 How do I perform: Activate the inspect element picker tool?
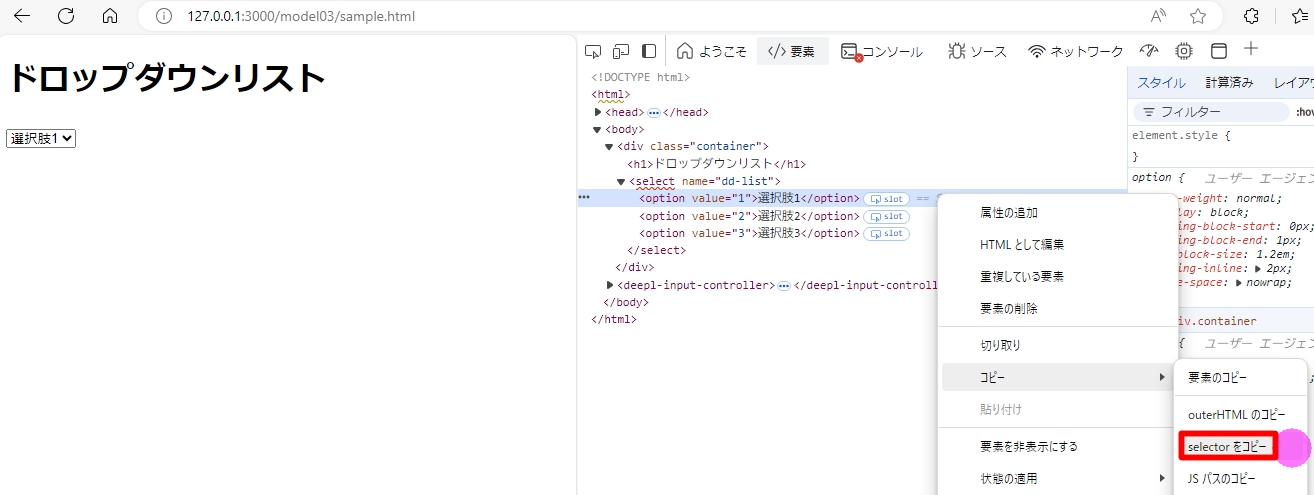pos(593,51)
